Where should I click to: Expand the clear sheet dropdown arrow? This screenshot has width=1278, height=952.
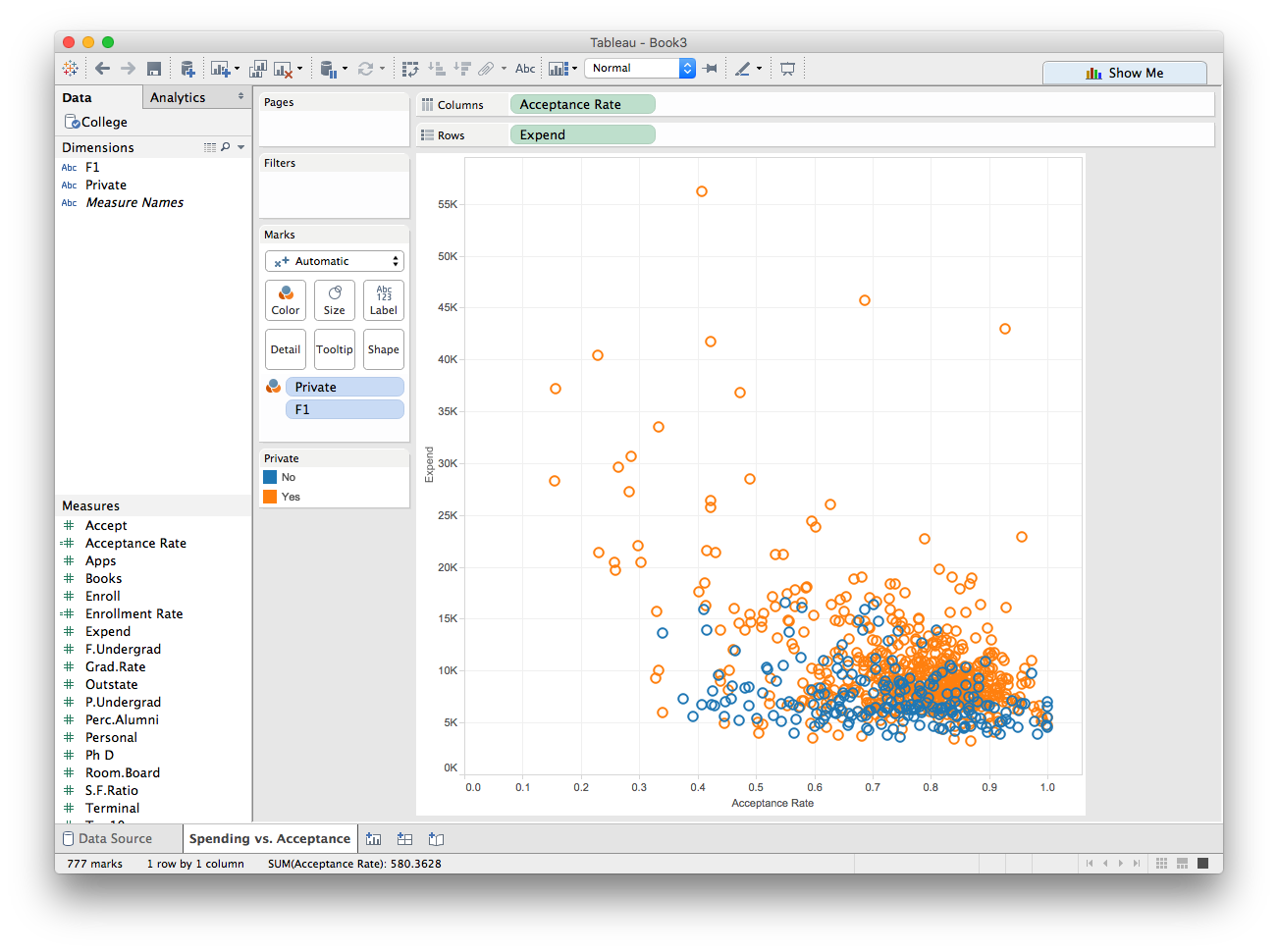pyautogui.click(x=299, y=69)
